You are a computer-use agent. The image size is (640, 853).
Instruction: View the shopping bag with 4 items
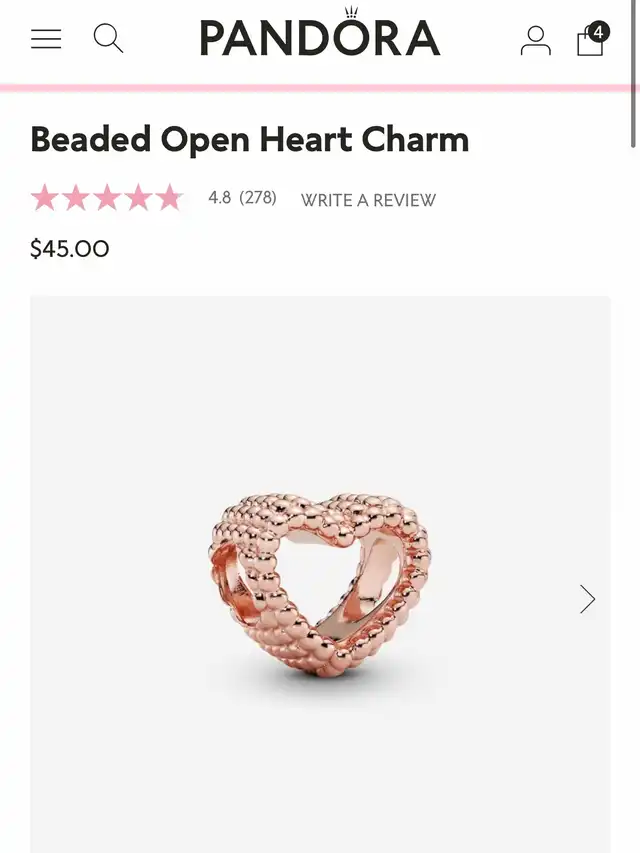[x=592, y=39]
